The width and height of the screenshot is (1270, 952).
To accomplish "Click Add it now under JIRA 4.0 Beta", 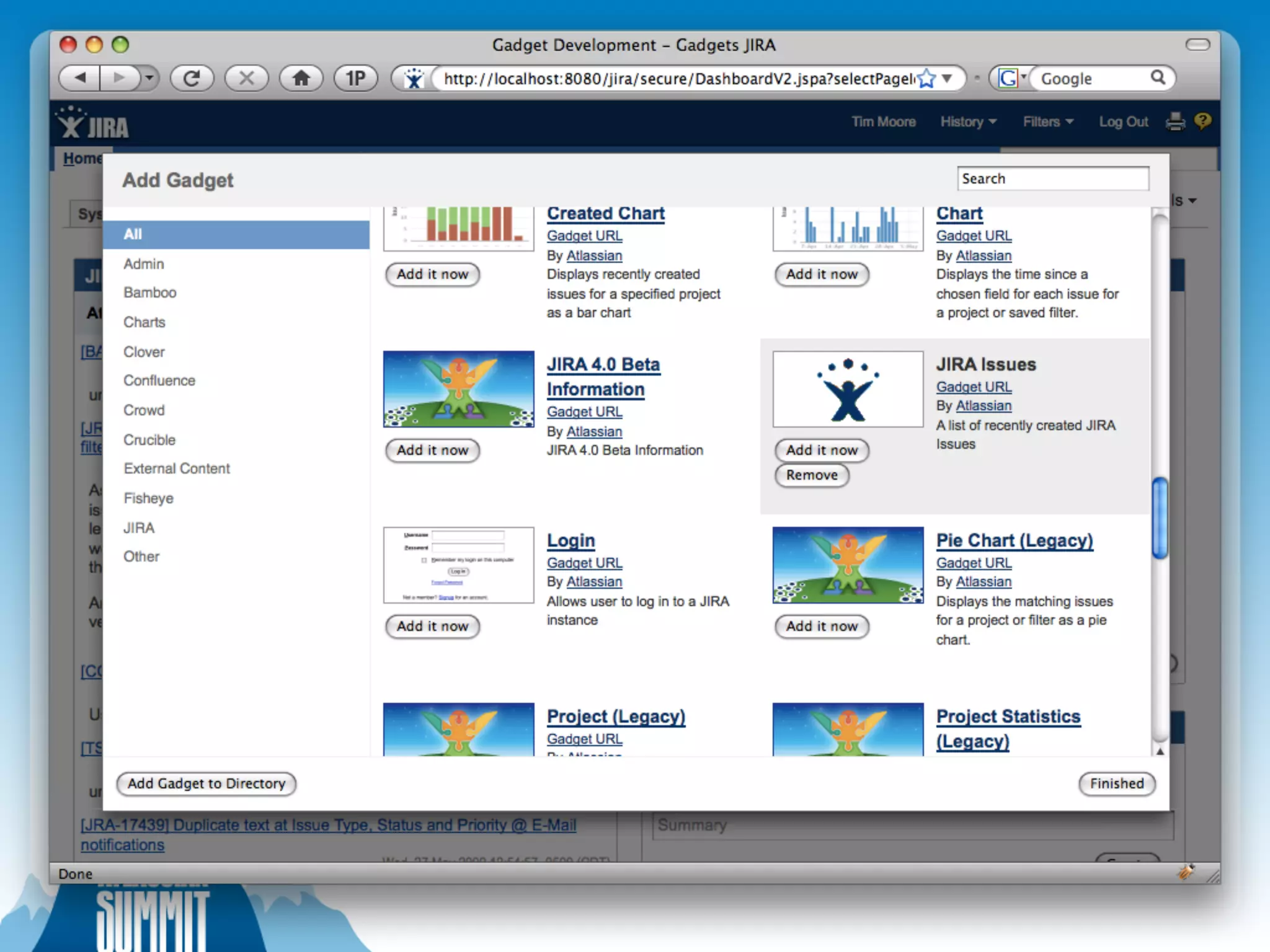I will 432,450.
